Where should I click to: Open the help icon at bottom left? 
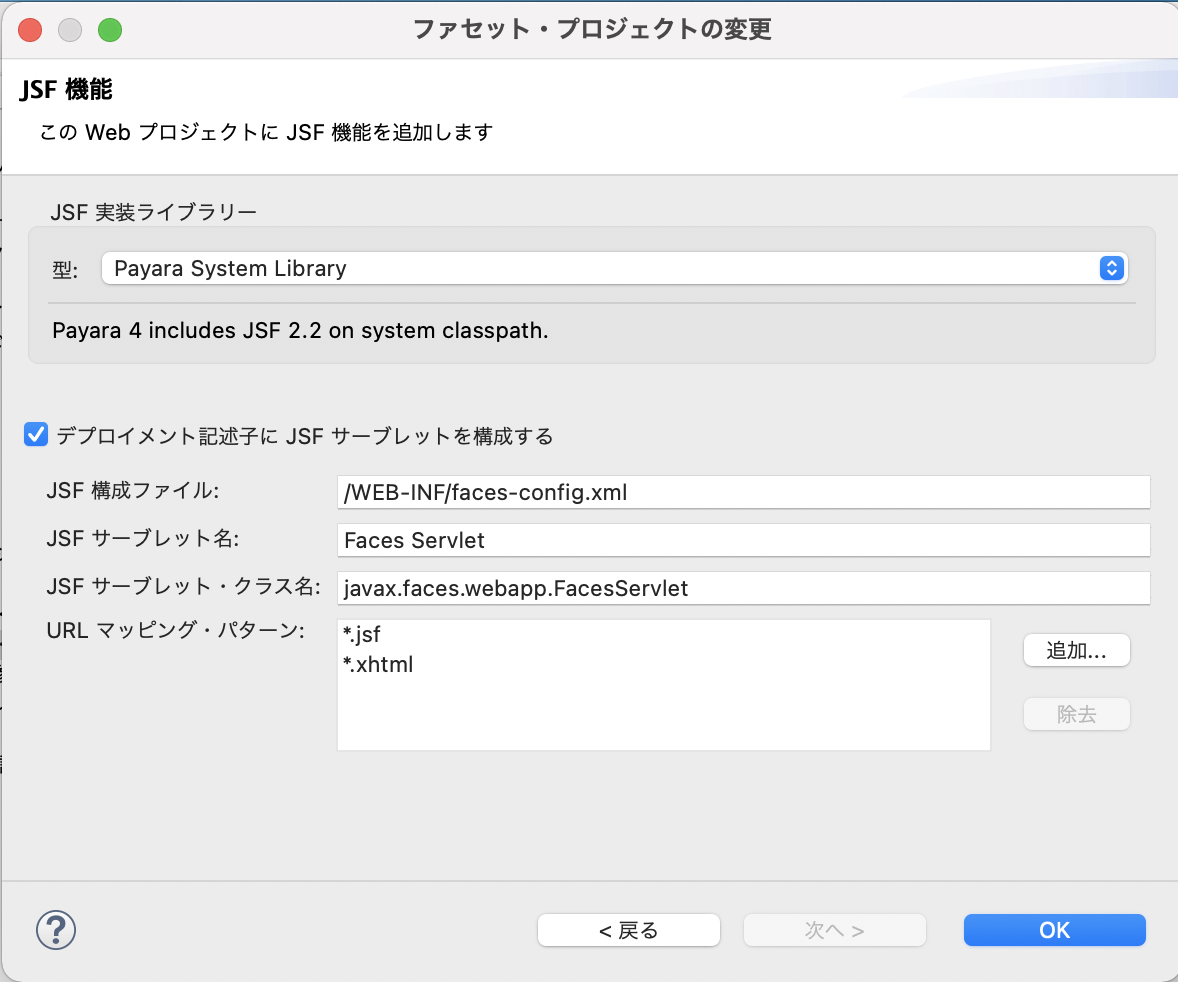point(56,930)
